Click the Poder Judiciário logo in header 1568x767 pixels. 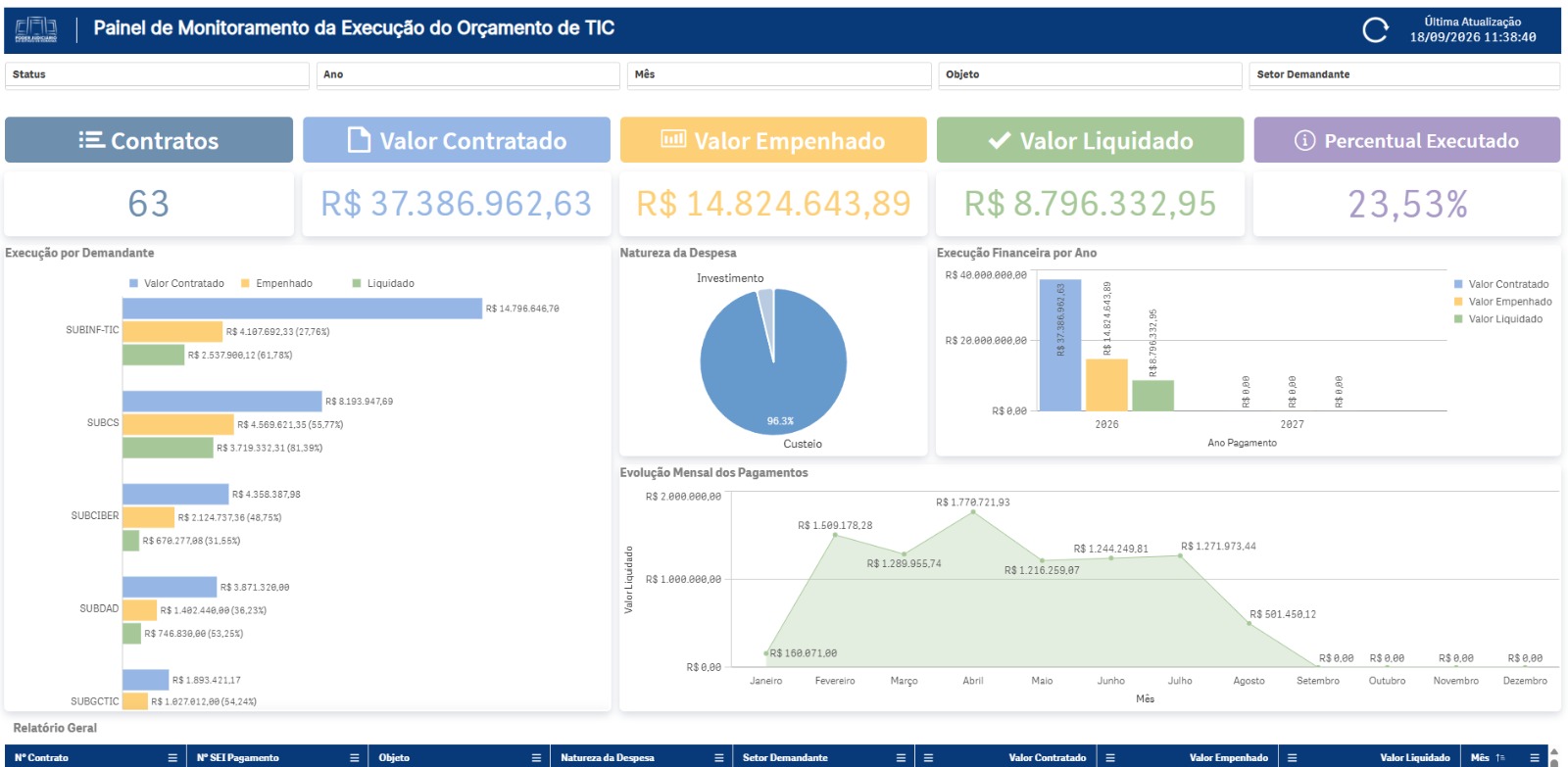click(x=36, y=29)
